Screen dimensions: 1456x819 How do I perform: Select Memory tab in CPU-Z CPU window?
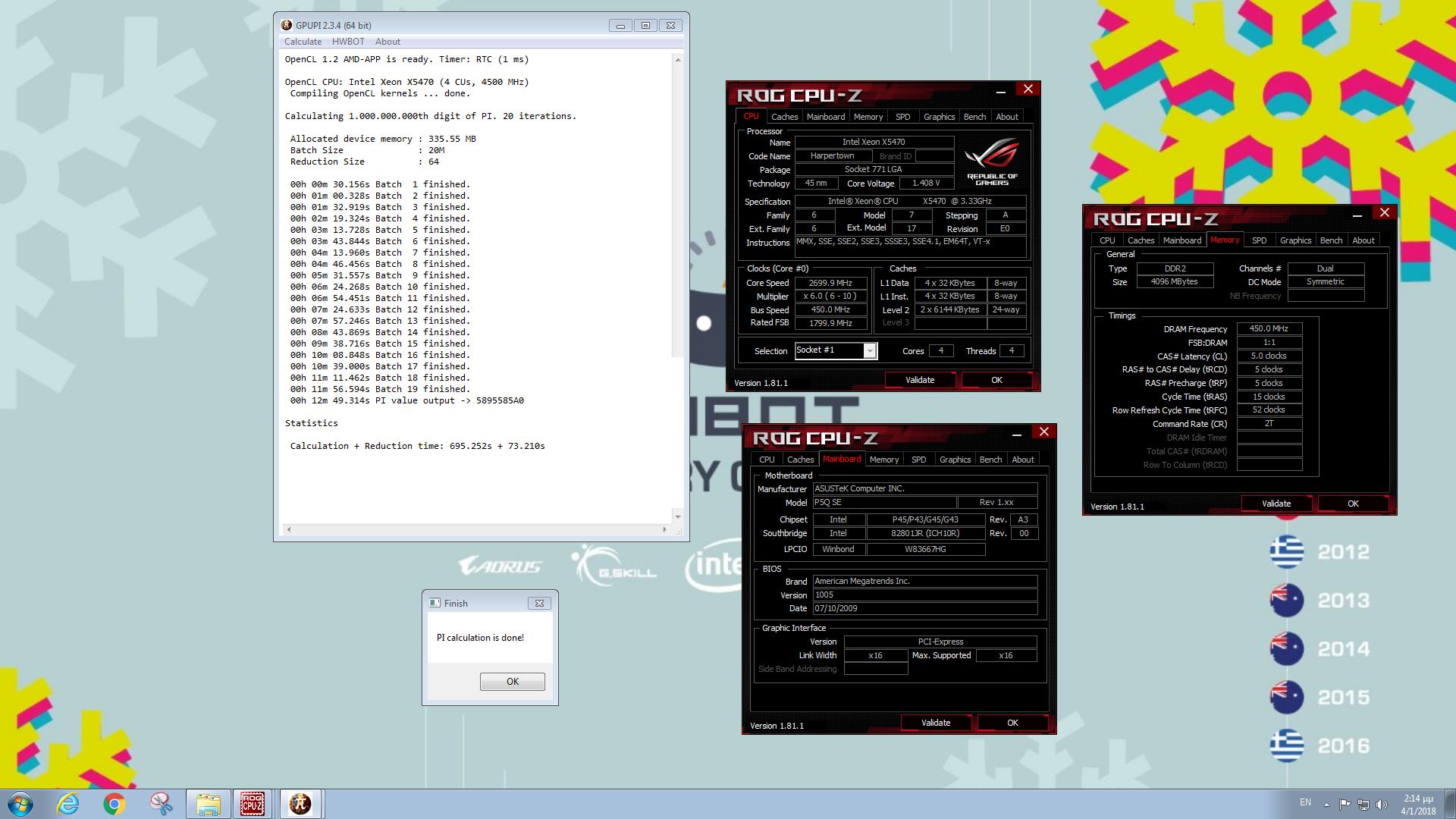(x=868, y=117)
